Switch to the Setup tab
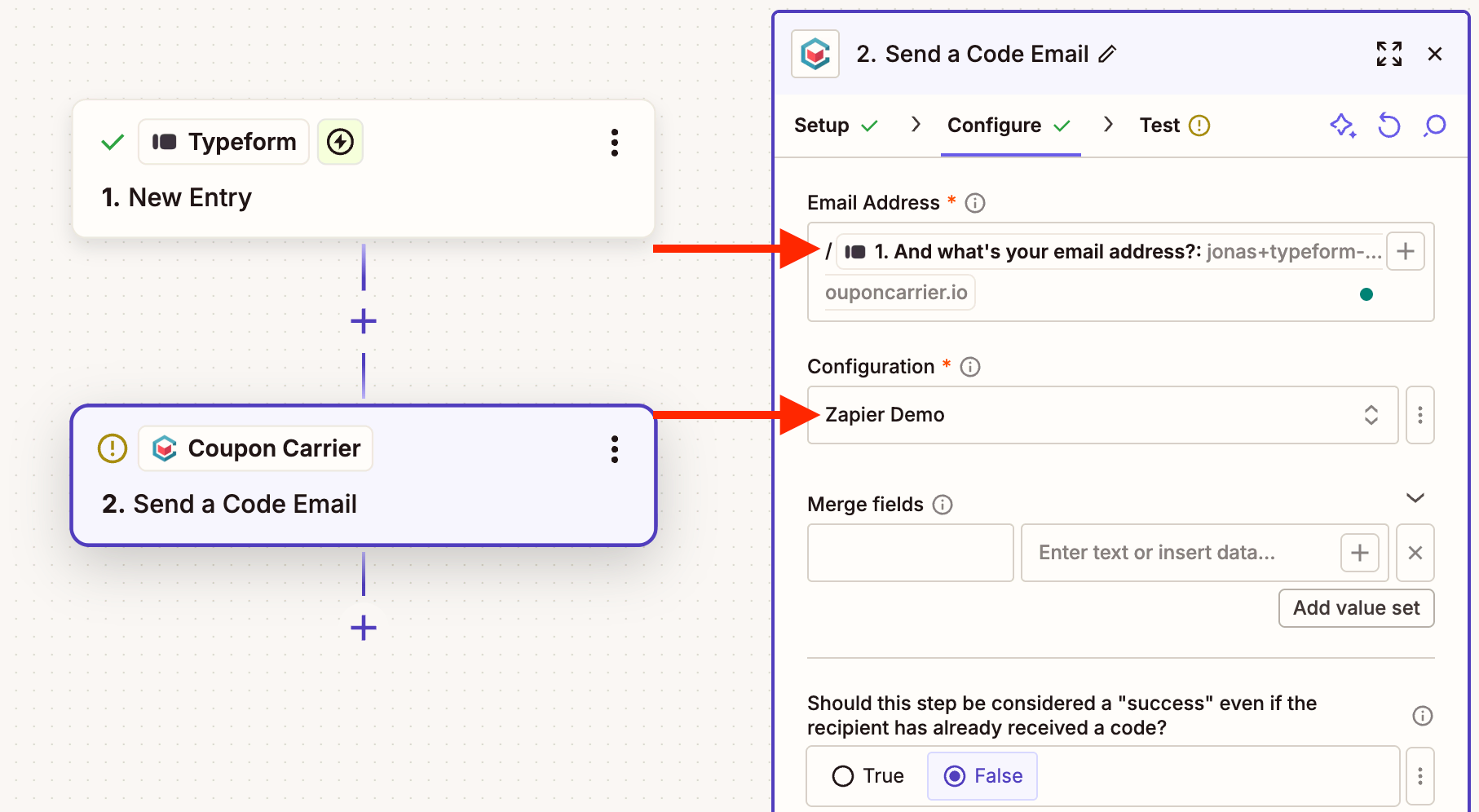 [837, 126]
